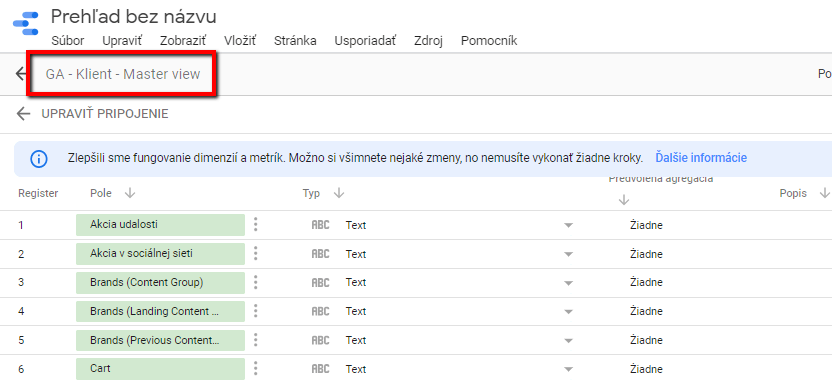Open the Upraviť menu

pos(123,41)
